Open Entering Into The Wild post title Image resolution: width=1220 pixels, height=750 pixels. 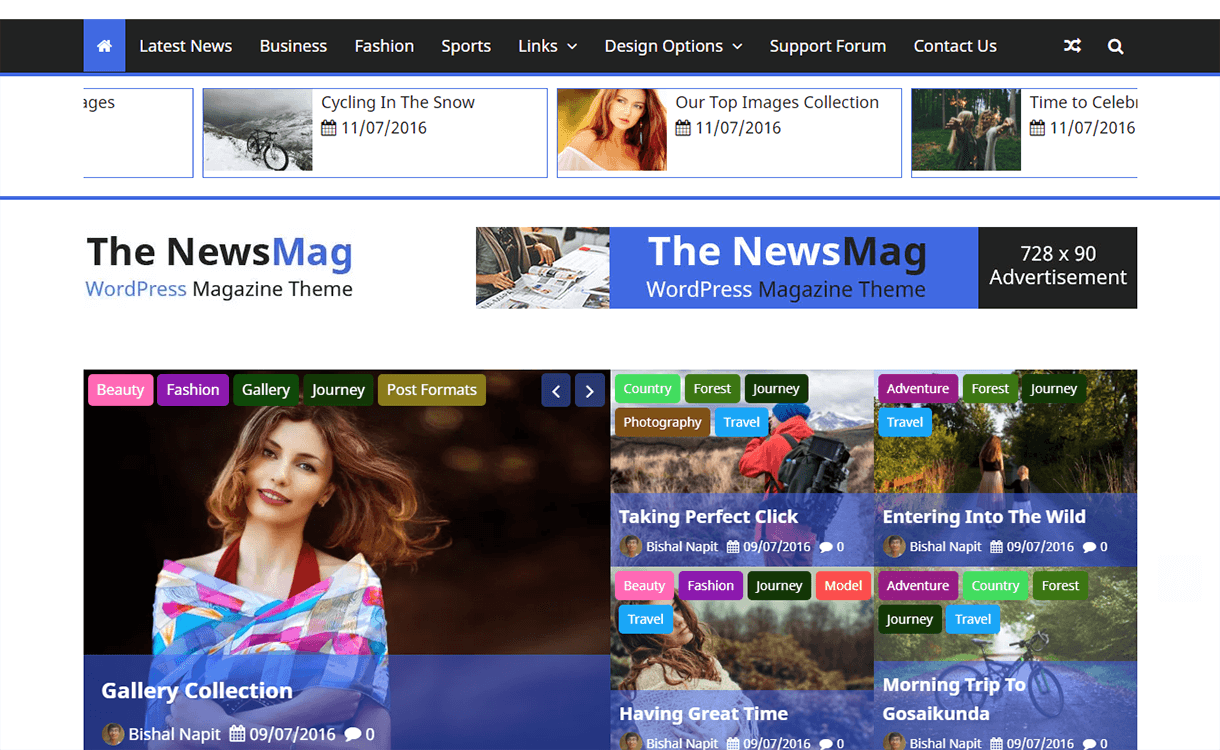984,517
